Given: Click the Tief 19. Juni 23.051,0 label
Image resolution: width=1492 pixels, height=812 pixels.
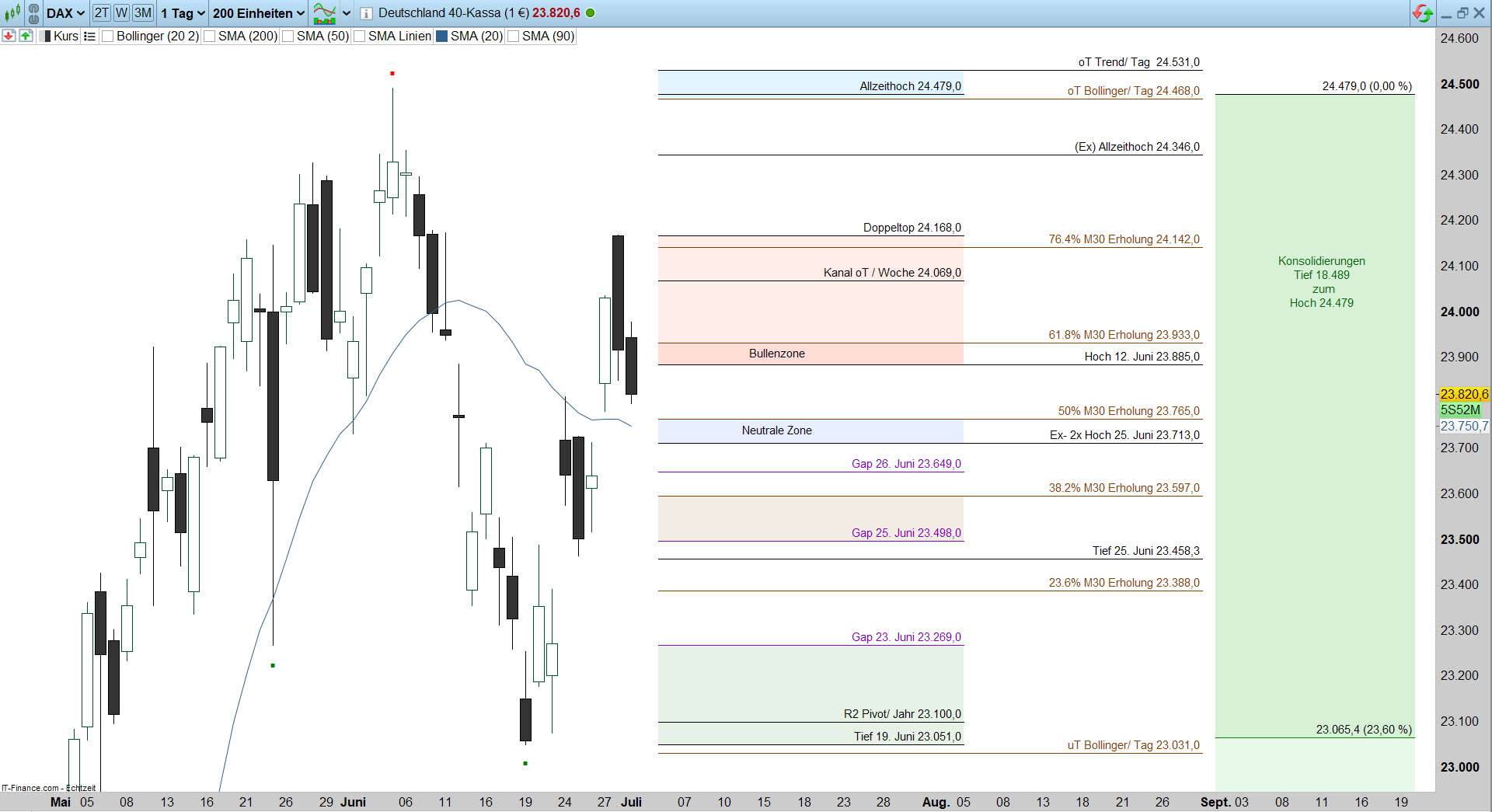Looking at the screenshot, I should pos(907,737).
